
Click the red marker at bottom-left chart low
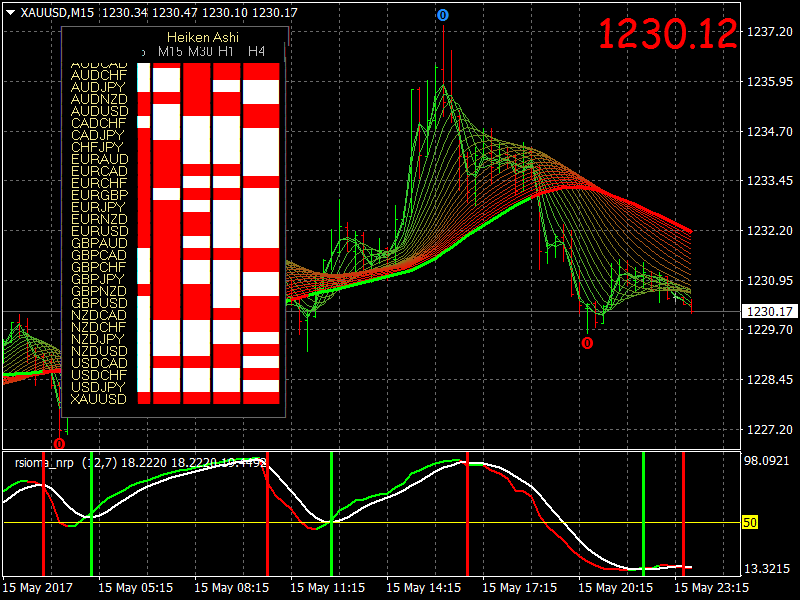60,444
